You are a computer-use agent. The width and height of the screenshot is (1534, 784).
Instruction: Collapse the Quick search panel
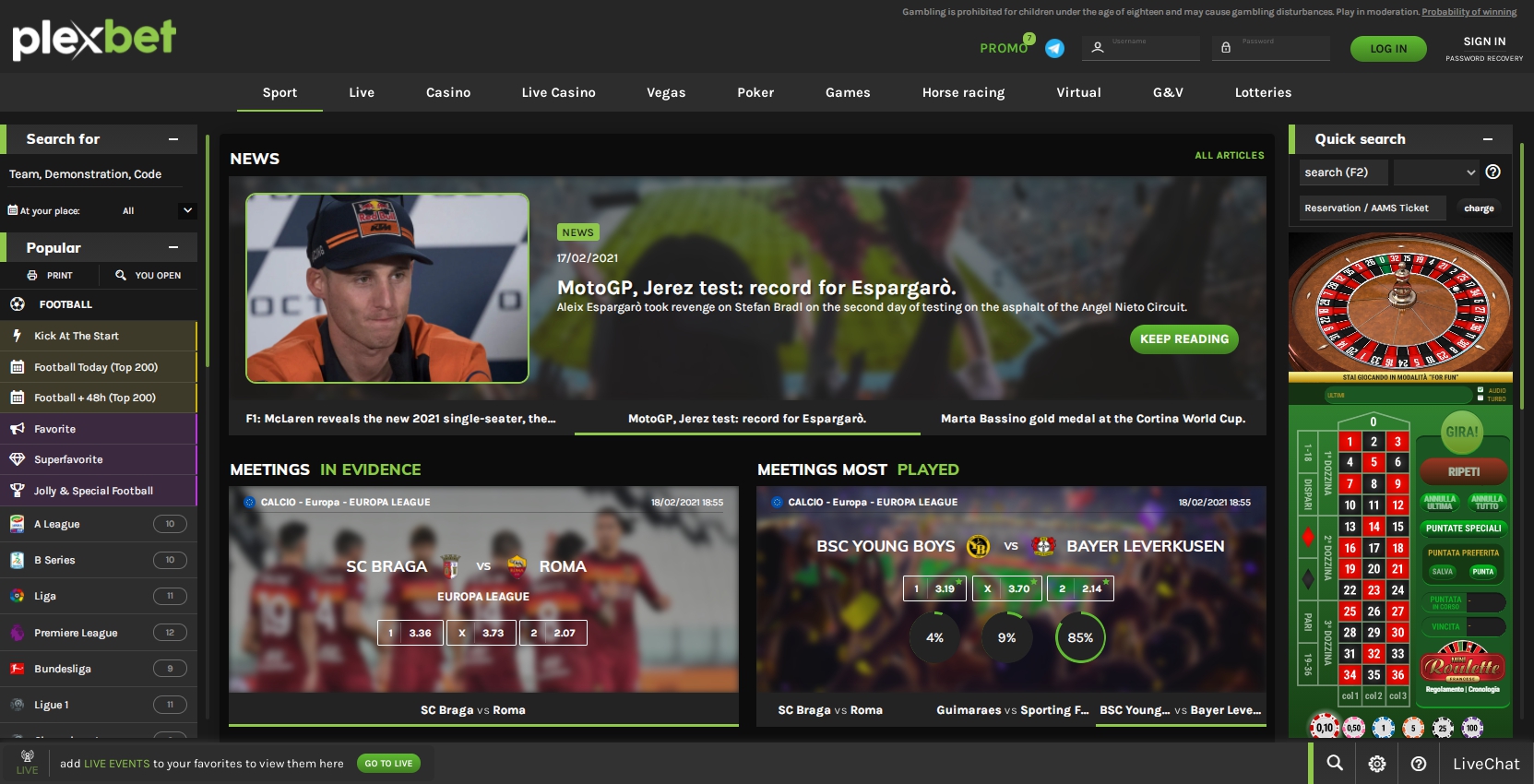1488,139
